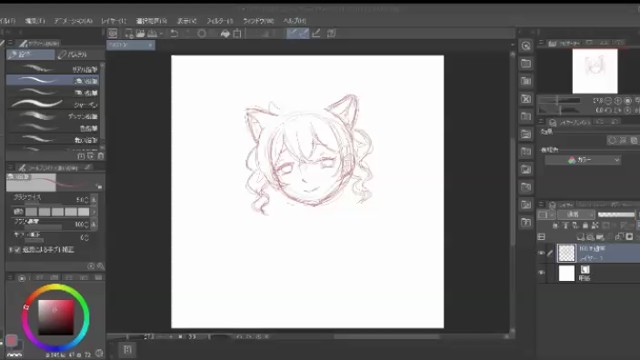Open the View (表示) menu
Viewport: 640px width, 360px height.
tap(187, 21)
